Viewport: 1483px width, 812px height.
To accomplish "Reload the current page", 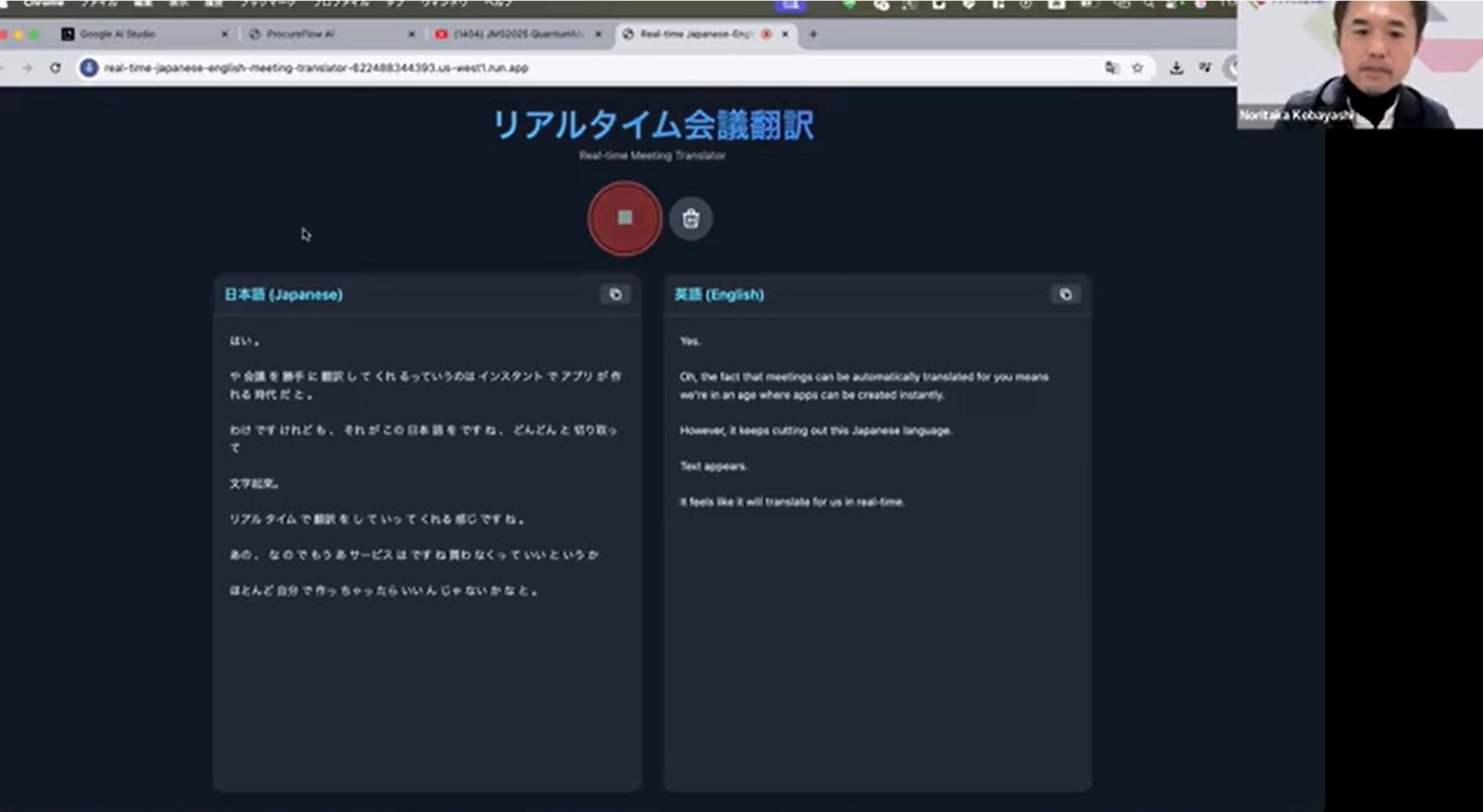I will (55, 68).
